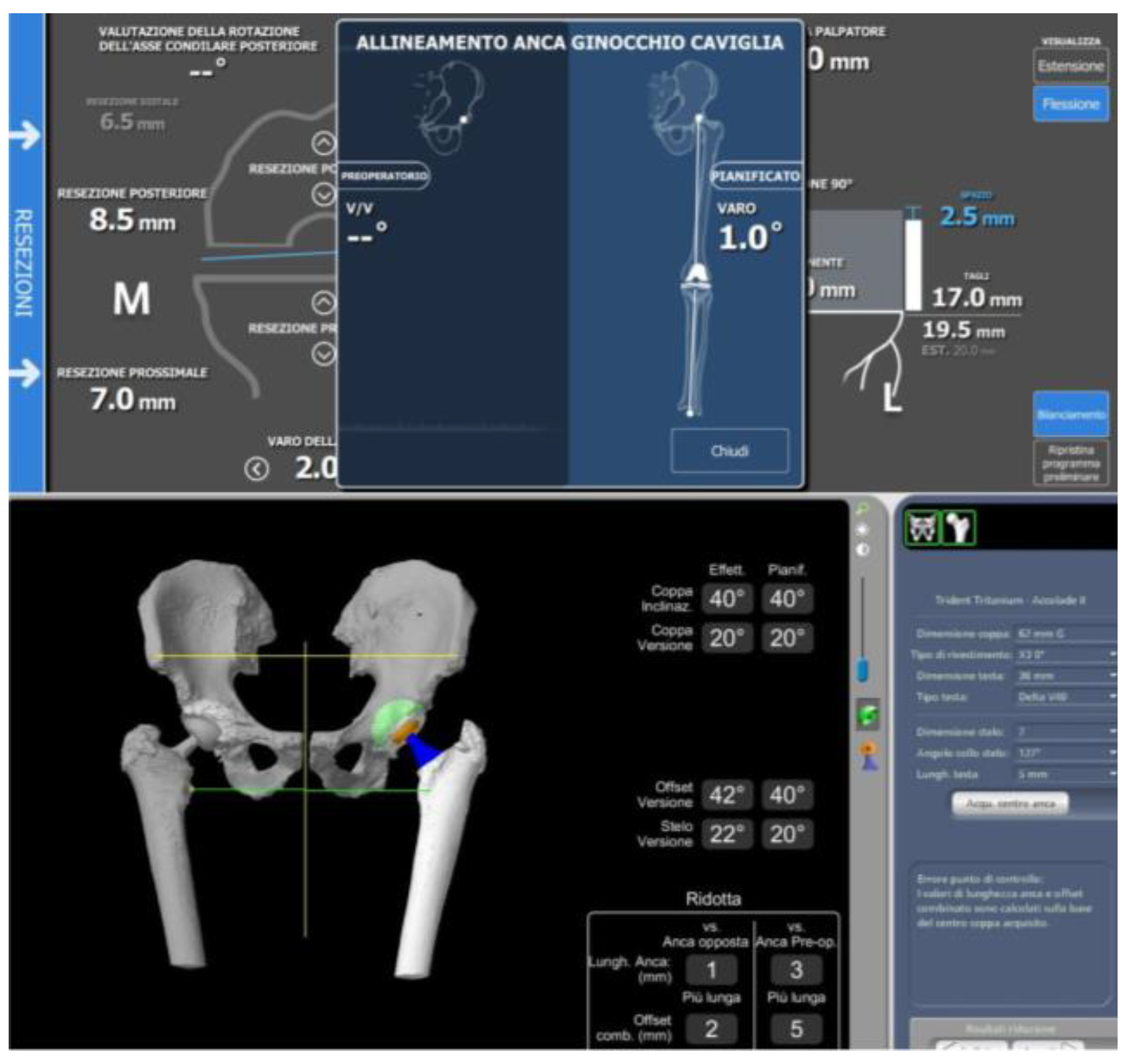This screenshot has height=1064, width=1132.
Task: Click the Chiudi button
Action: click(x=730, y=451)
